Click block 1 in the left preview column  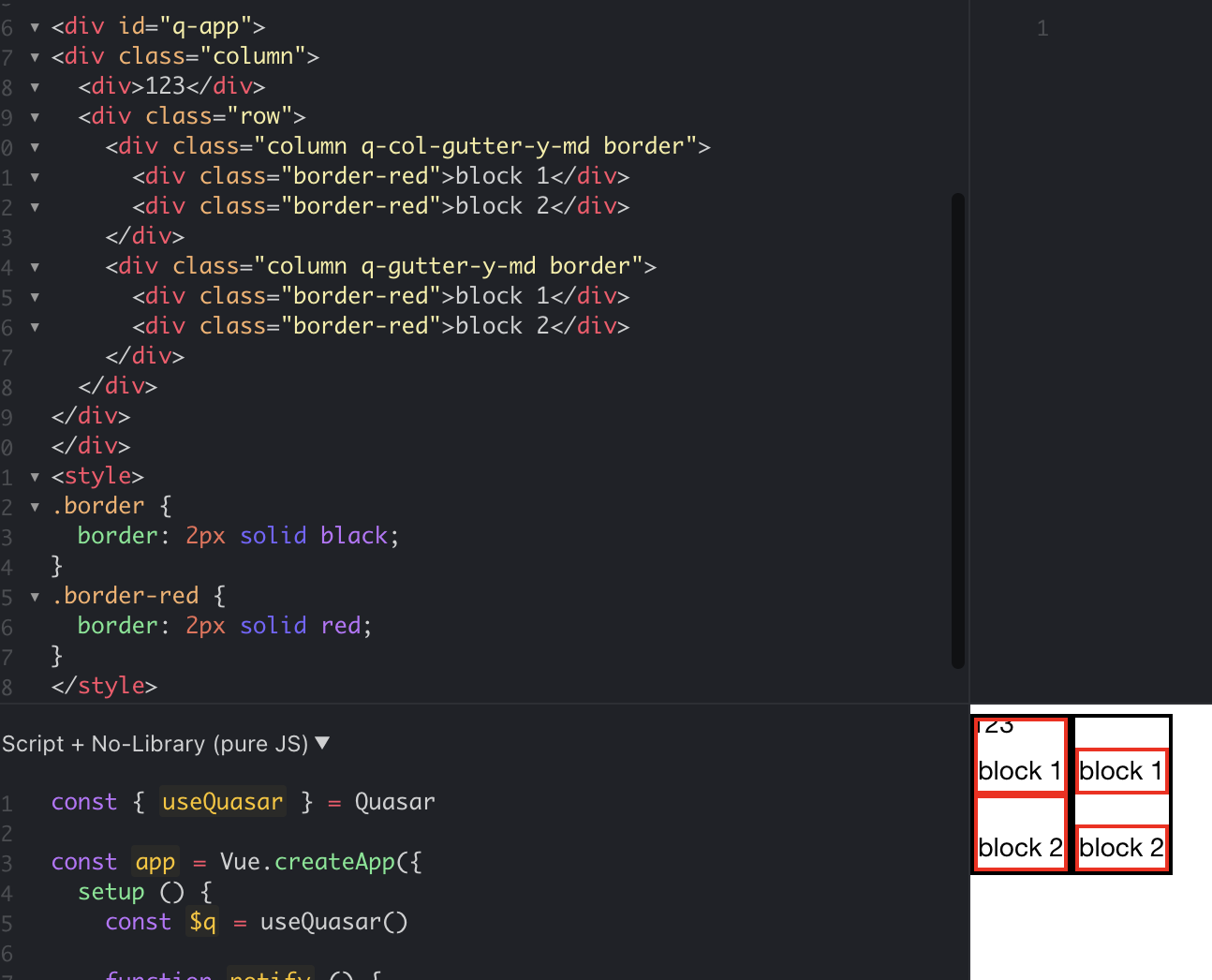click(1020, 770)
